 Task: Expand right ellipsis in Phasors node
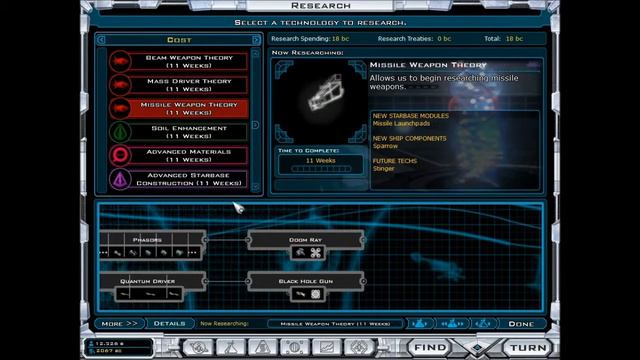(192, 253)
